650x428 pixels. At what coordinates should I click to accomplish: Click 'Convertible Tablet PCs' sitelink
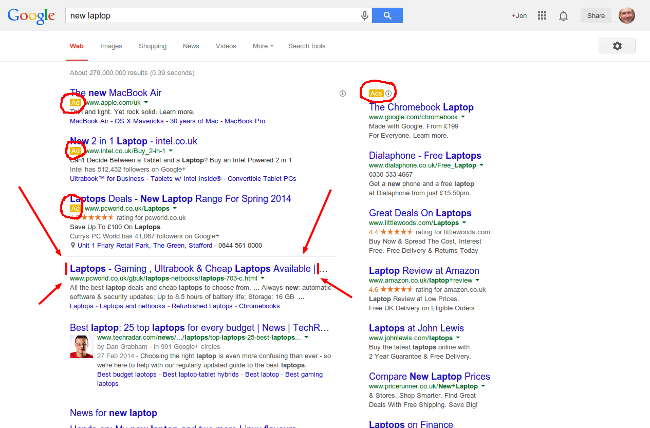coord(262,179)
